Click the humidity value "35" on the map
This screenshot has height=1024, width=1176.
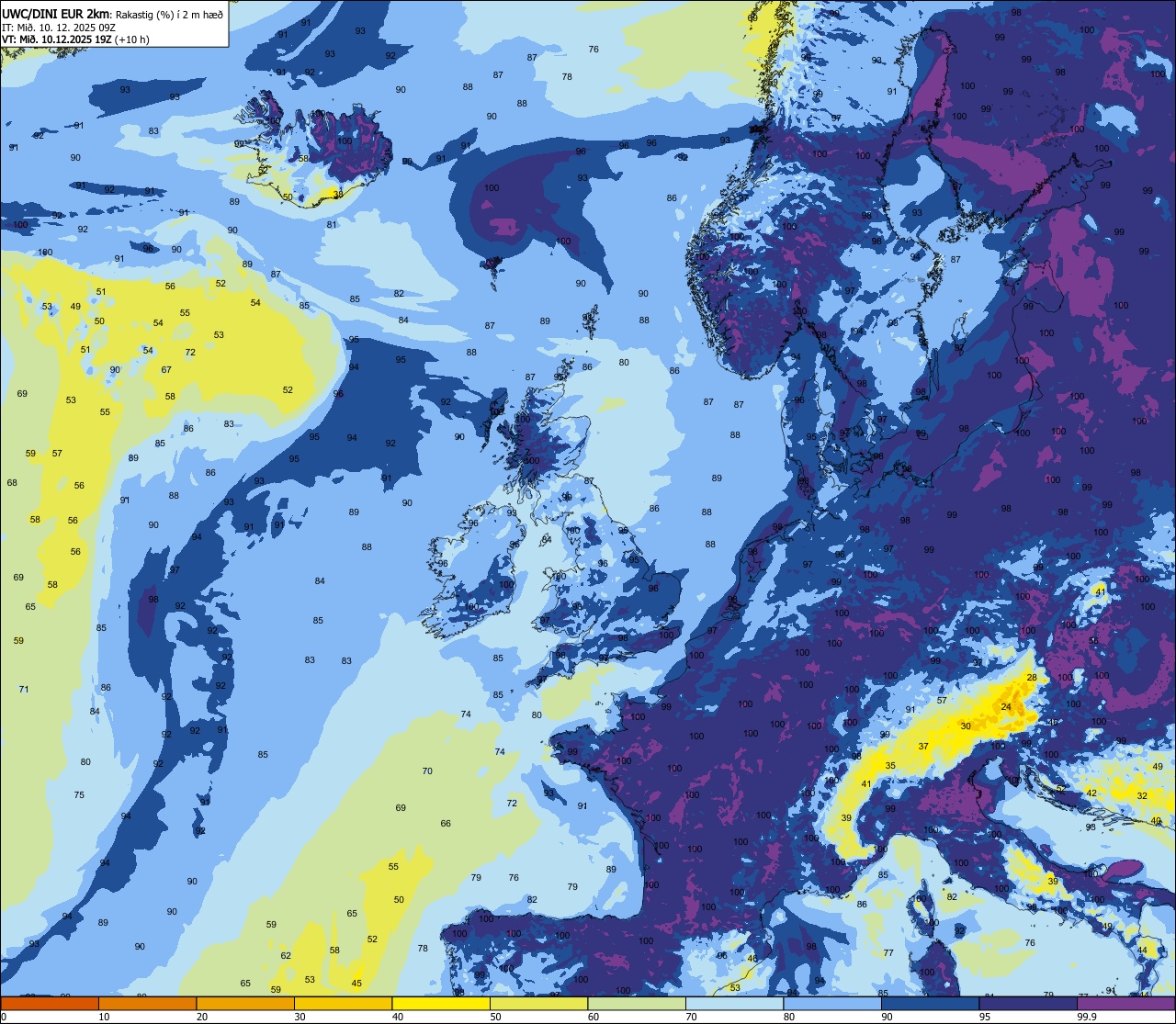click(x=890, y=765)
